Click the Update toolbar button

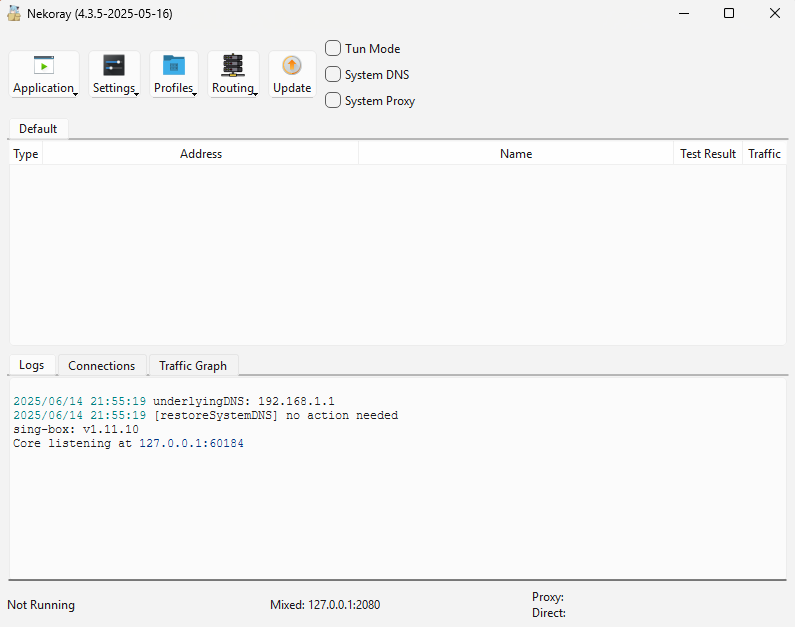click(292, 74)
